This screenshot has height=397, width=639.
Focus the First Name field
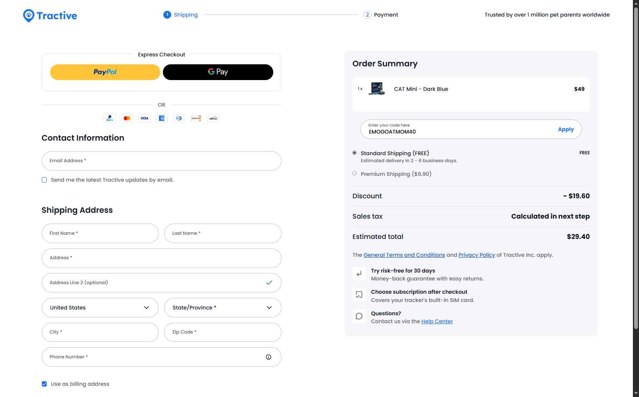100,233
